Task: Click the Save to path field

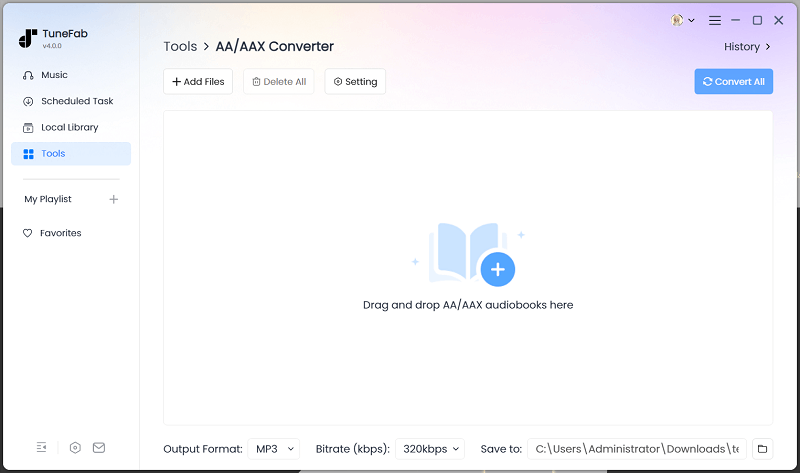Action: pos(637,449)
